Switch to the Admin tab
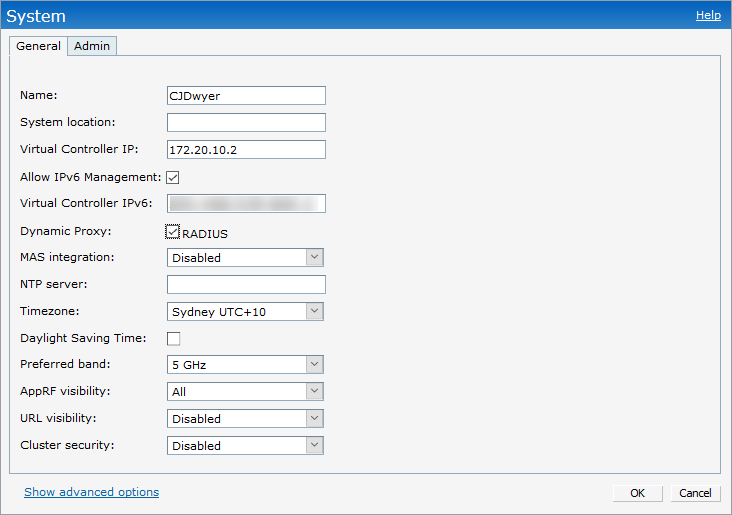 (x=92, y=46)
